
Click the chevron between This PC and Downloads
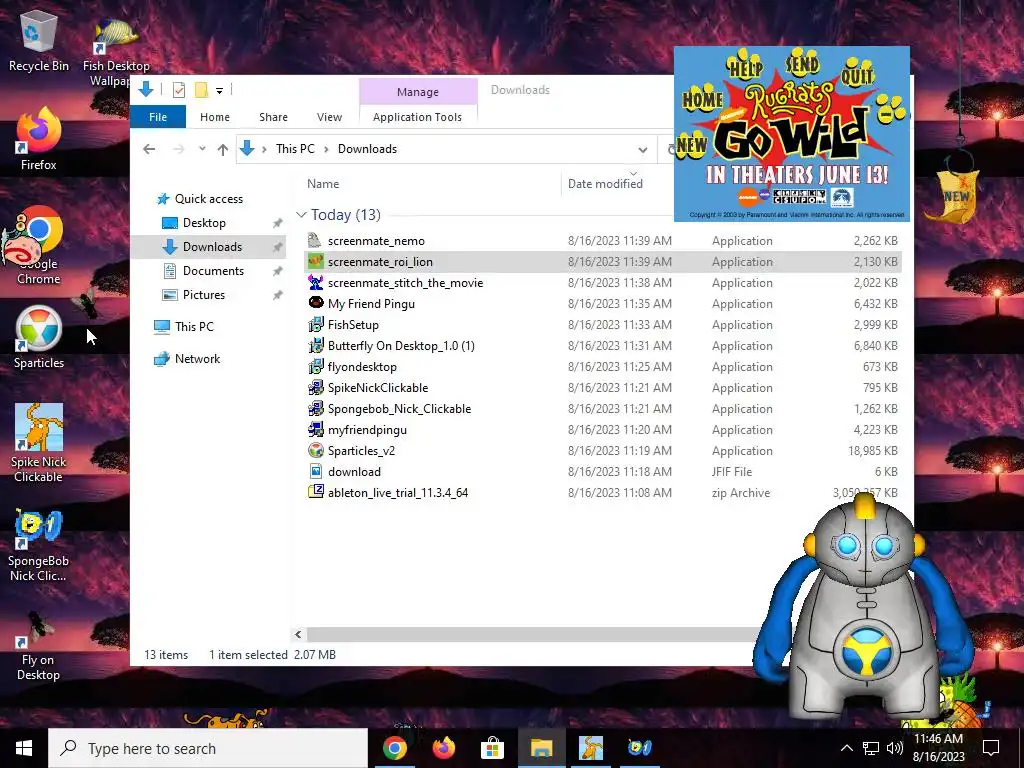(x=326, y=150)
